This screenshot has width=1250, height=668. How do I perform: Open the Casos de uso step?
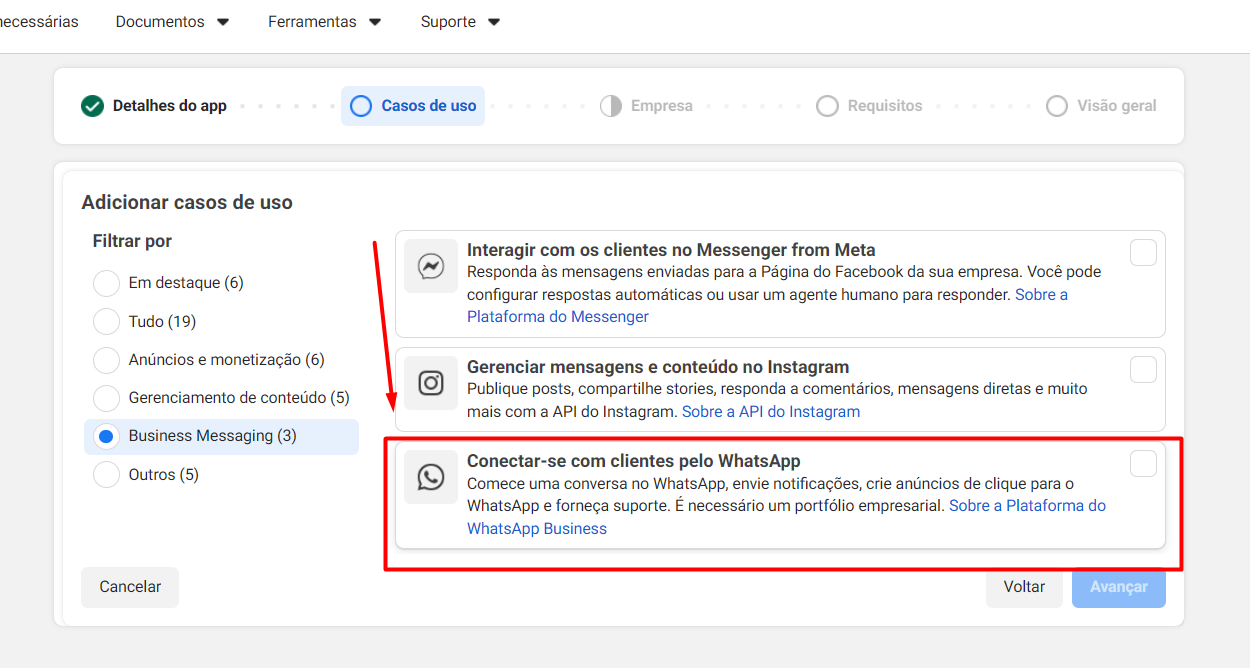point(413,106)
